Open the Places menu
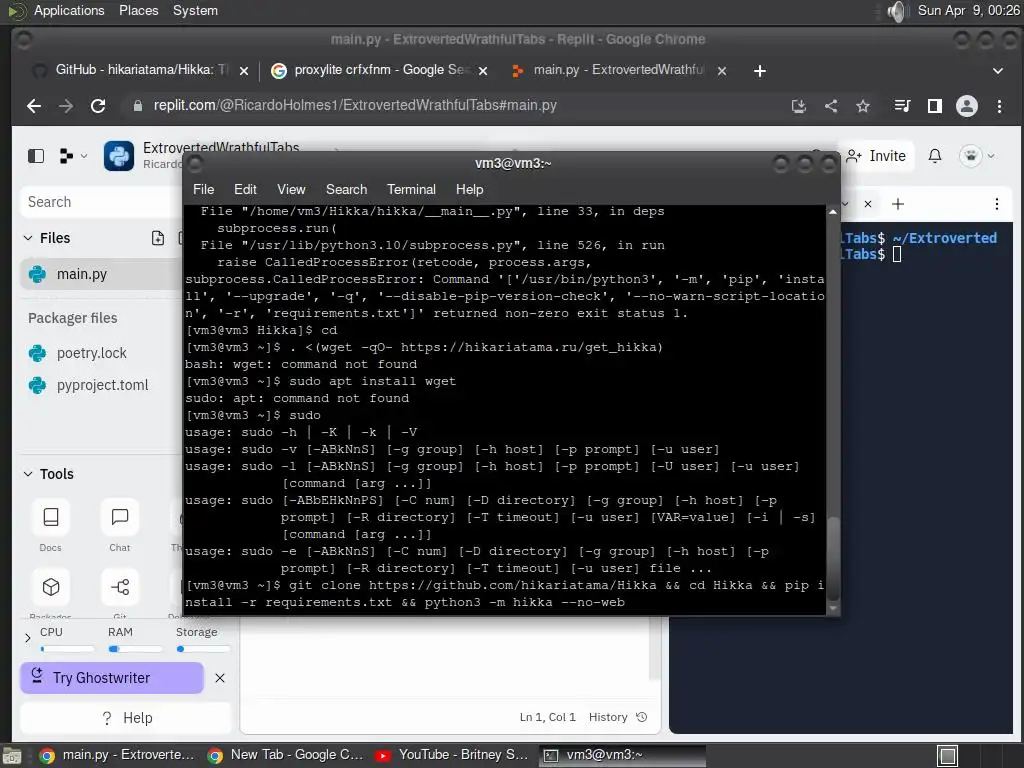 coord(138,10)
